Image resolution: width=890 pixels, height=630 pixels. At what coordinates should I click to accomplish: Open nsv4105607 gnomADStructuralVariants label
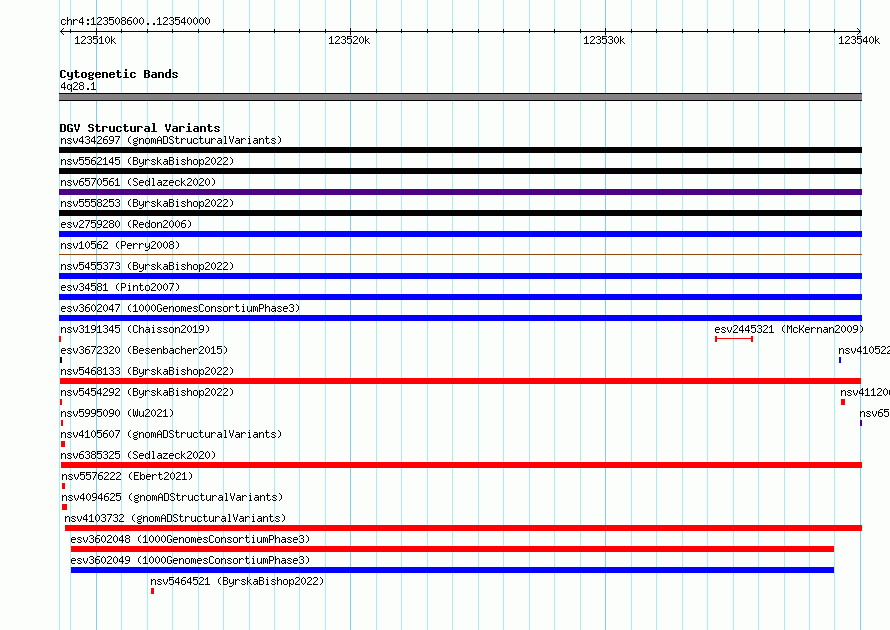click(x=171, y=434)
